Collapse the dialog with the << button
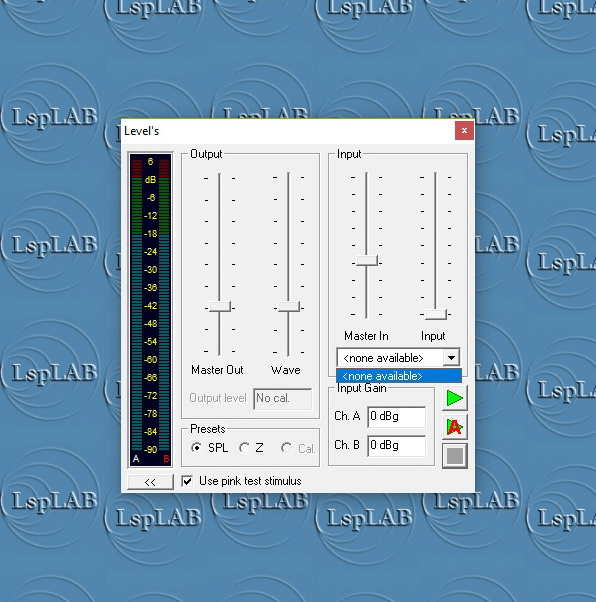The height and width of the screenshot is (602, 596). pos(150,482)
